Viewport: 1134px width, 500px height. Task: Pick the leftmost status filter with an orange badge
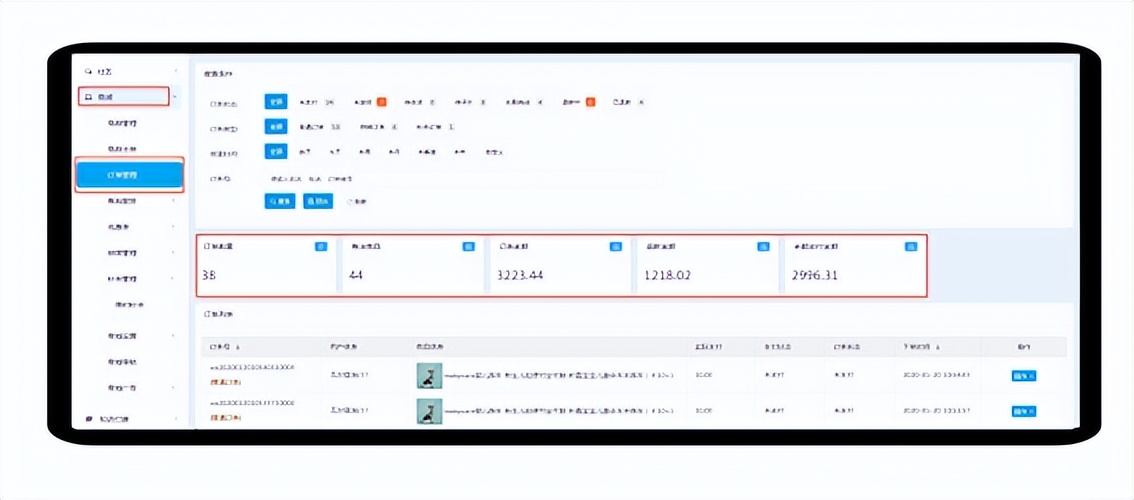point(370,102)
